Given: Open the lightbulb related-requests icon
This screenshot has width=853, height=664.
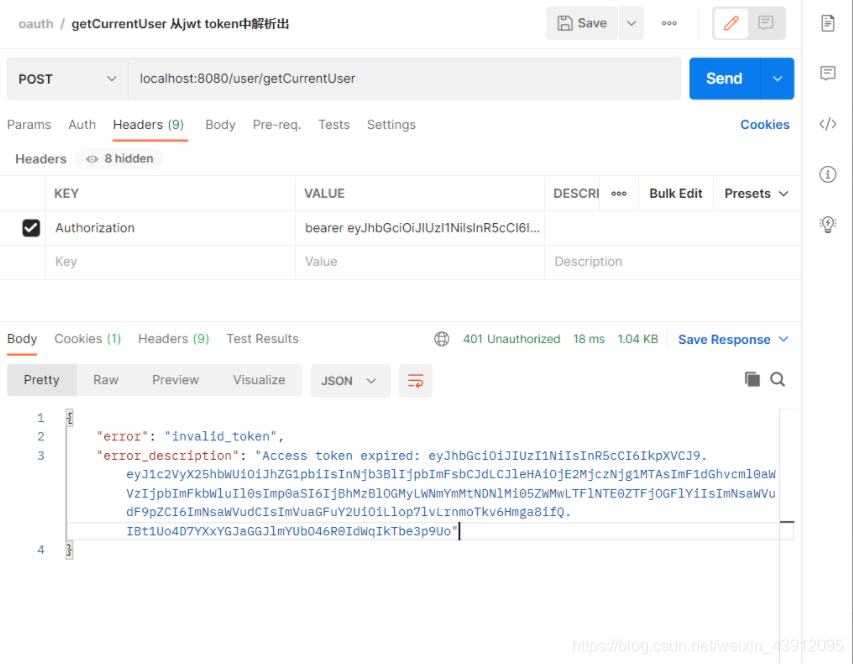Looking at the screenshot, I should 828,224.
